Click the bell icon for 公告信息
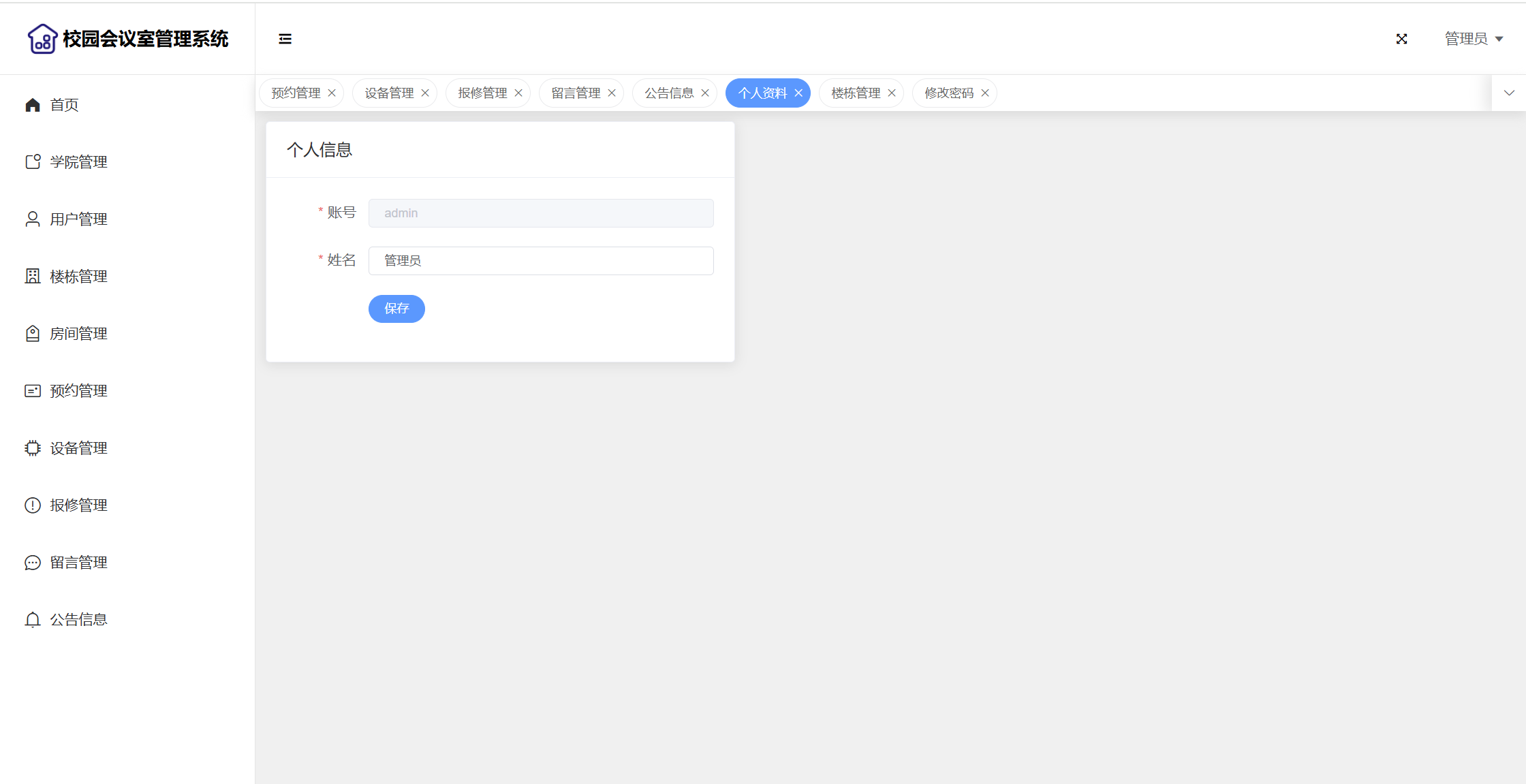The width and height of the screenshot is (1526, 784). (x=33, y=620)
